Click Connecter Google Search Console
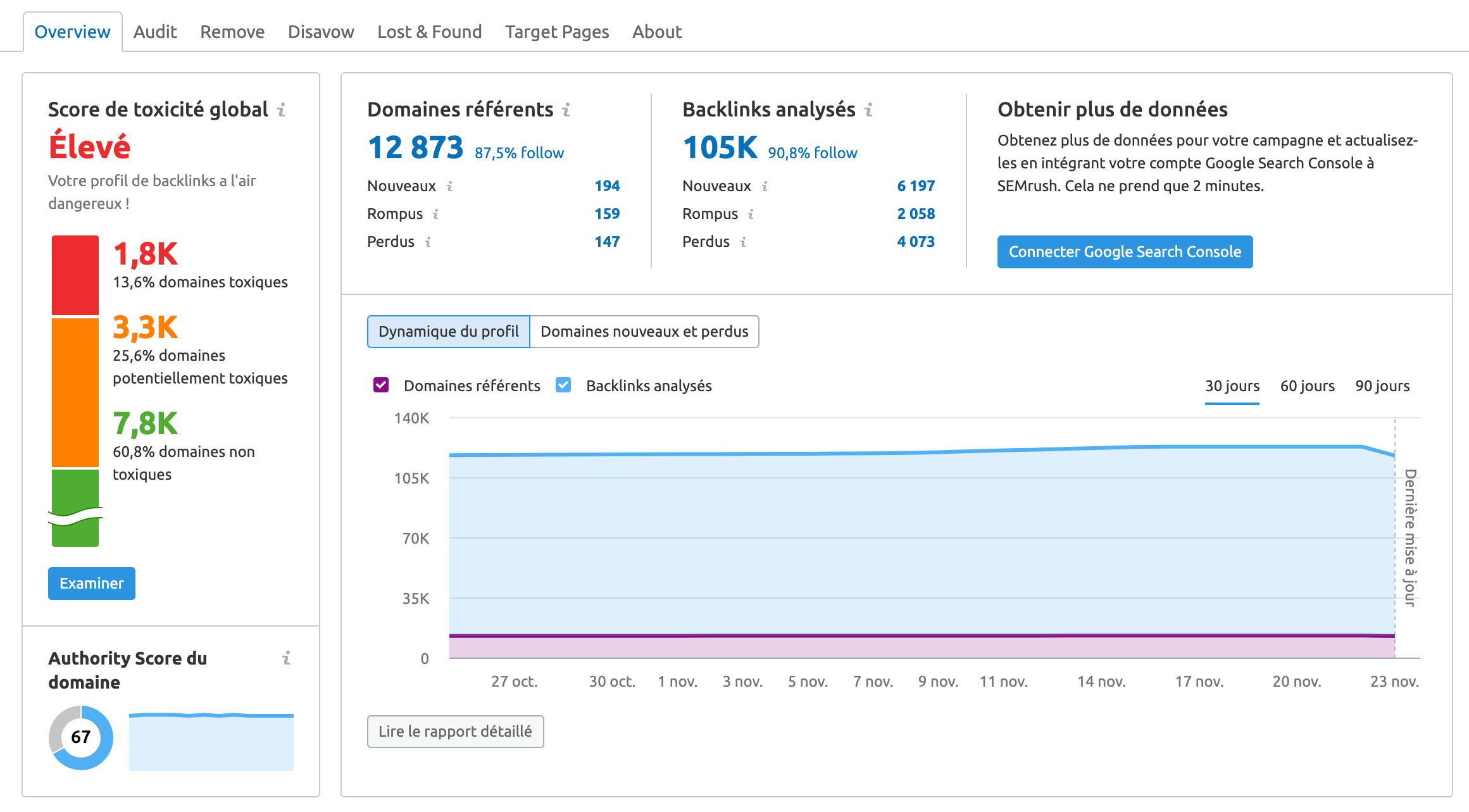The height and width of the screenshot is (812, 1469). pos(1125,251)
